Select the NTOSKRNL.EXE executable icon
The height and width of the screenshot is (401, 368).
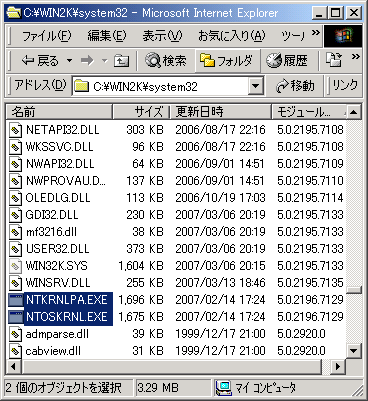click(15, 317)
